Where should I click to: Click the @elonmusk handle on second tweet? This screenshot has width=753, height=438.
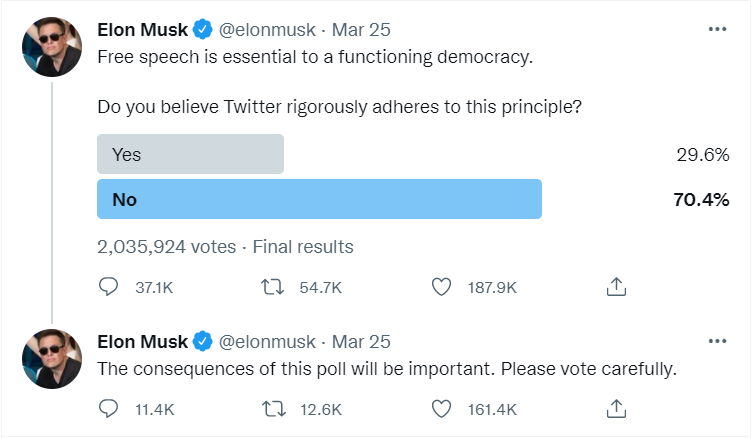[x=266, y=341]
